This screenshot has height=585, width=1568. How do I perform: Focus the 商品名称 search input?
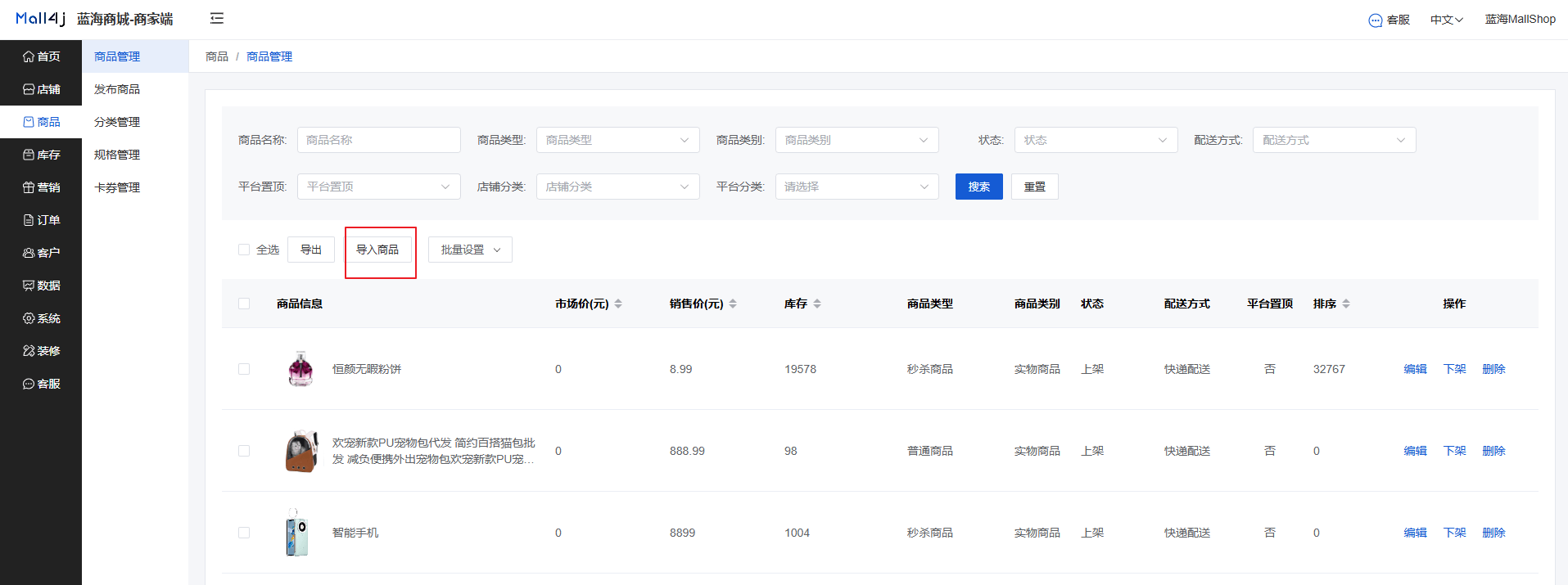[x=379, y=140]
